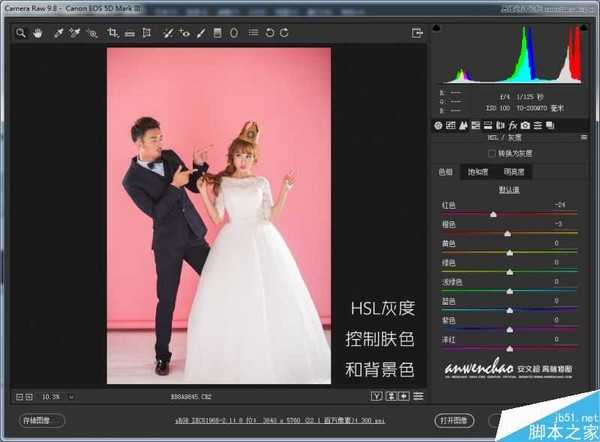600x442 pixels.
Task: Select the Zoom tool in toolbar
Action: click(x=21, y=33)
